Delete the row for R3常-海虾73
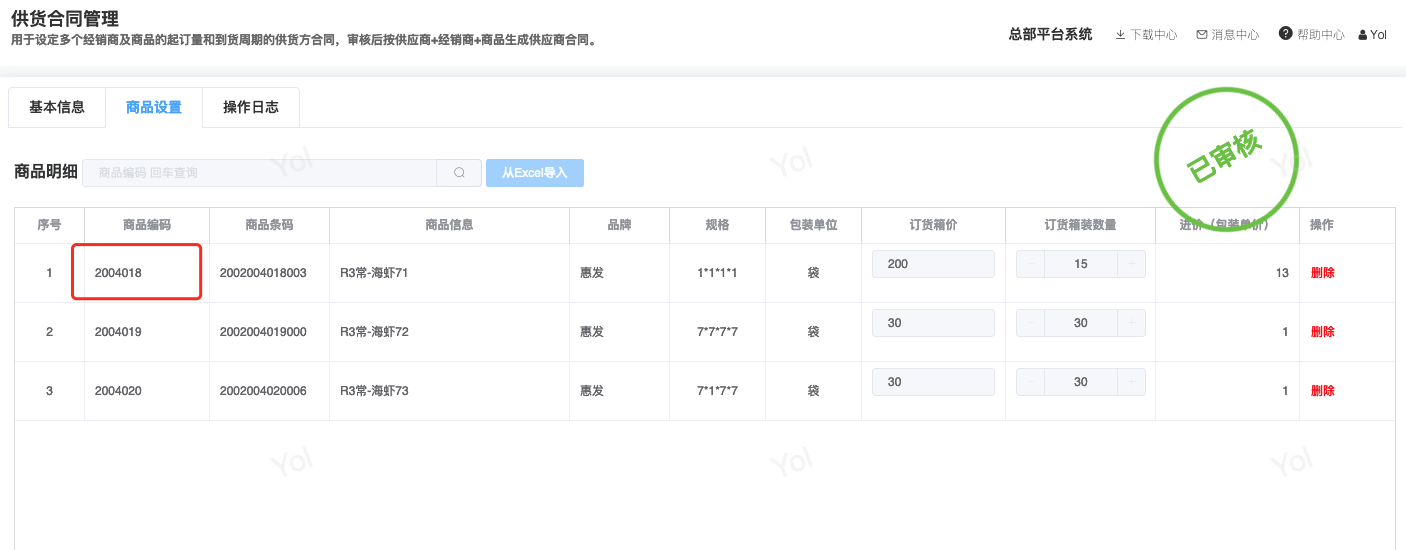 coord(1322,391)
